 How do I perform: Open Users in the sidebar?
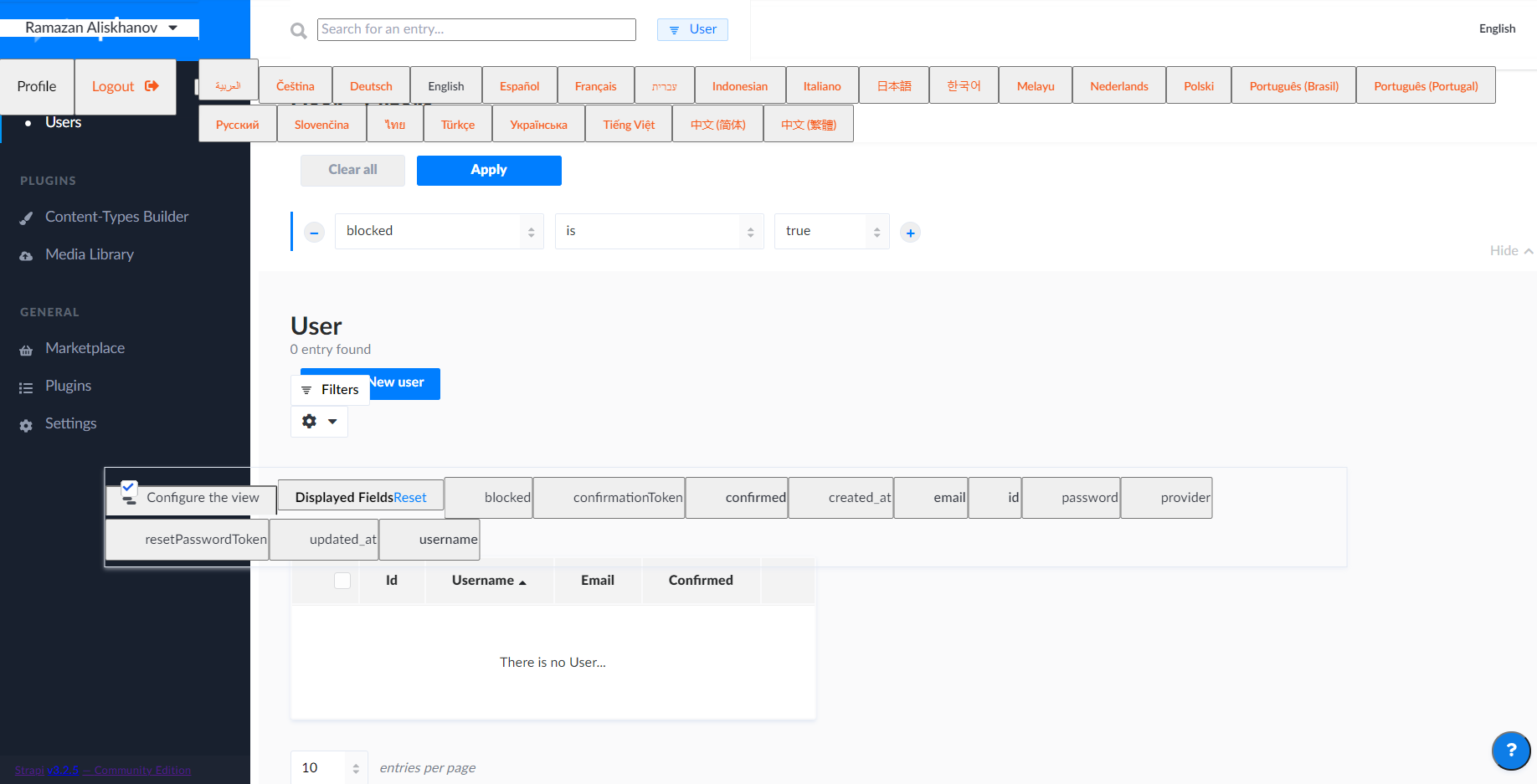(63, 122)
